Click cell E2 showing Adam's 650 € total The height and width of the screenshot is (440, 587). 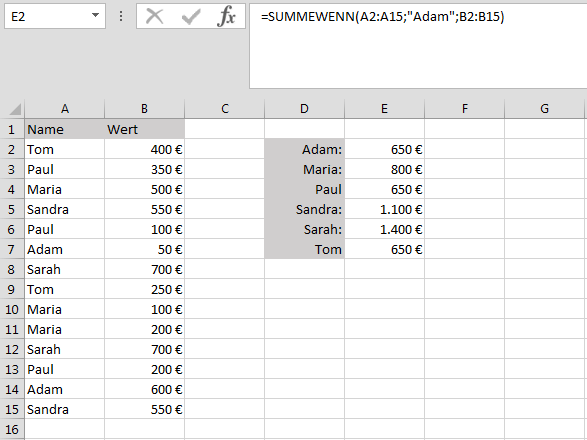(384, 149)
